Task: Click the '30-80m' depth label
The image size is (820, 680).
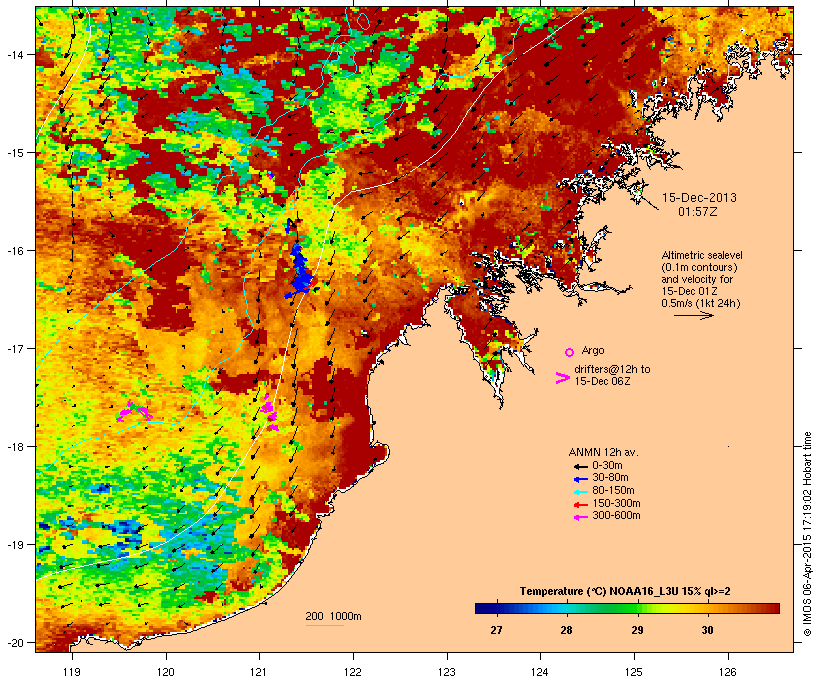Action: point(610,478)
